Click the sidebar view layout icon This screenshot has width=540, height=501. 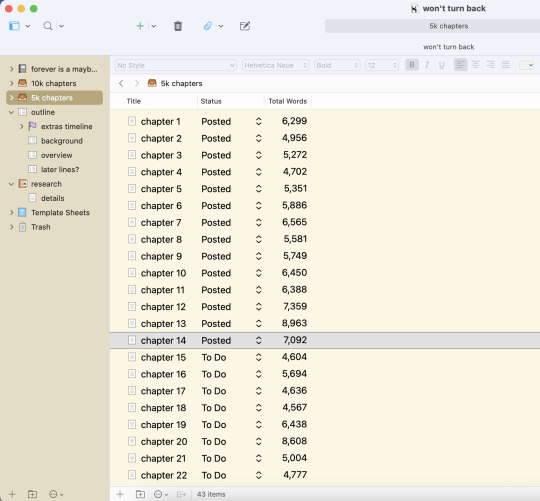(14, 26)
